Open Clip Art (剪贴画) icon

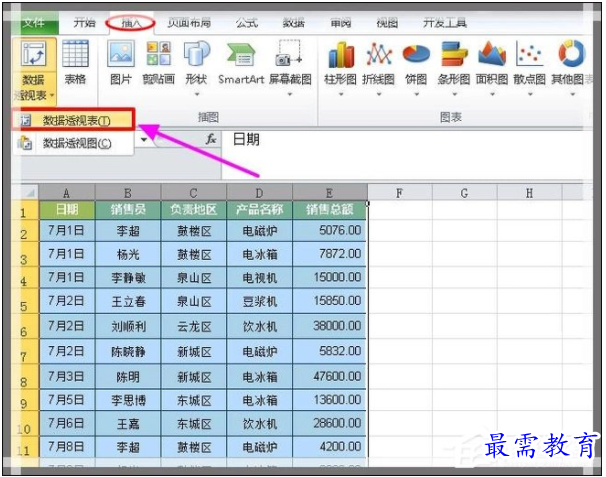(158, 54)
